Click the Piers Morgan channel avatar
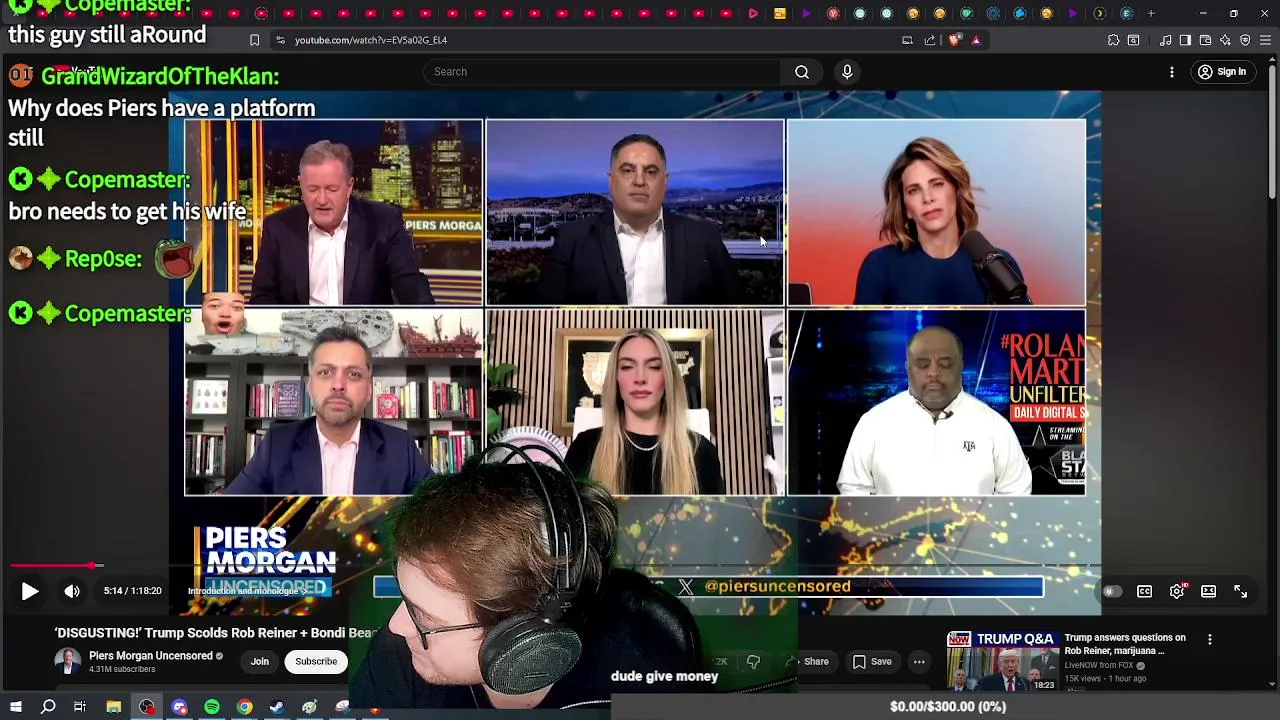Image resolution: width=1280 pixels, height=720 pixels. click(x=67, y=662)
